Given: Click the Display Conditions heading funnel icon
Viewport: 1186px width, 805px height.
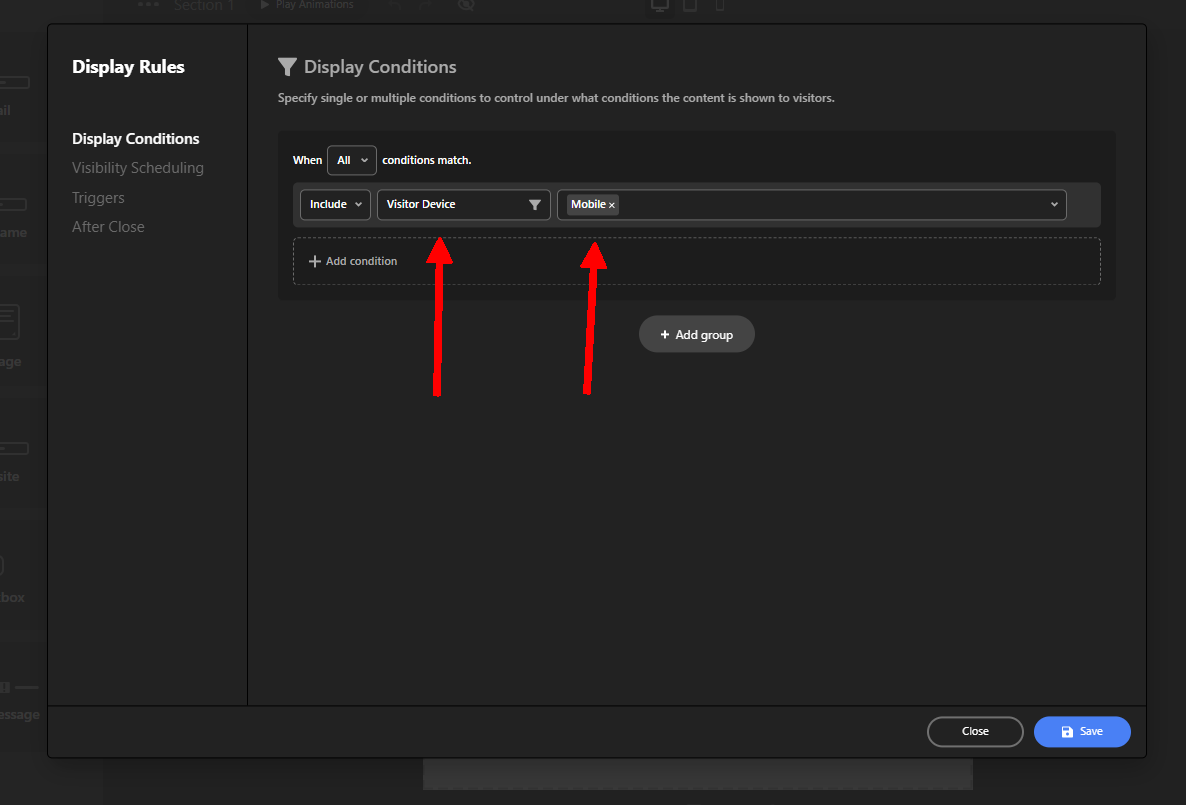Looking at the screenshot, I should 287,67.
